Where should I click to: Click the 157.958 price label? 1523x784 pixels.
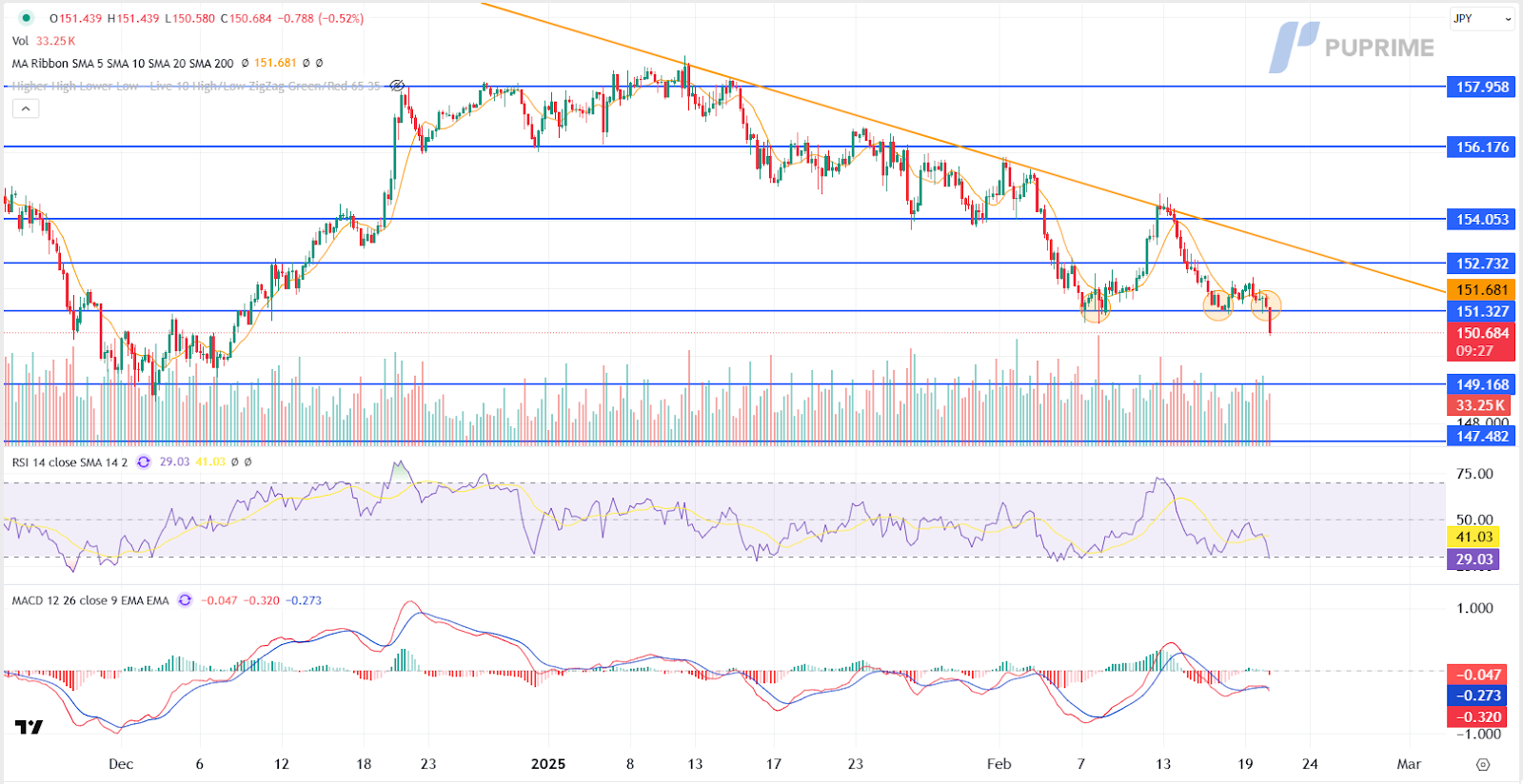[1482, 87]
